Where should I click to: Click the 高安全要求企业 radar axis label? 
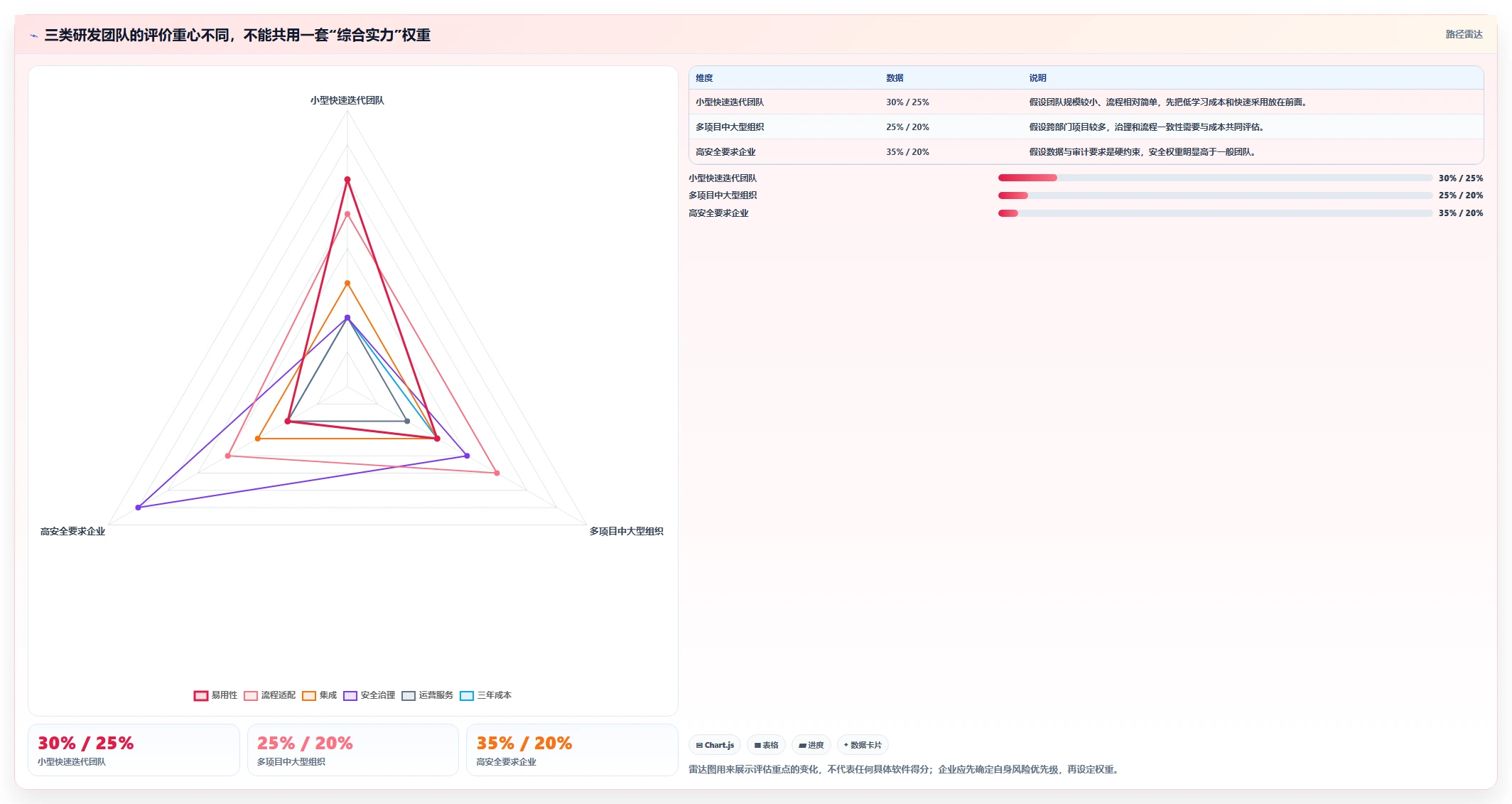click(72, 531)
